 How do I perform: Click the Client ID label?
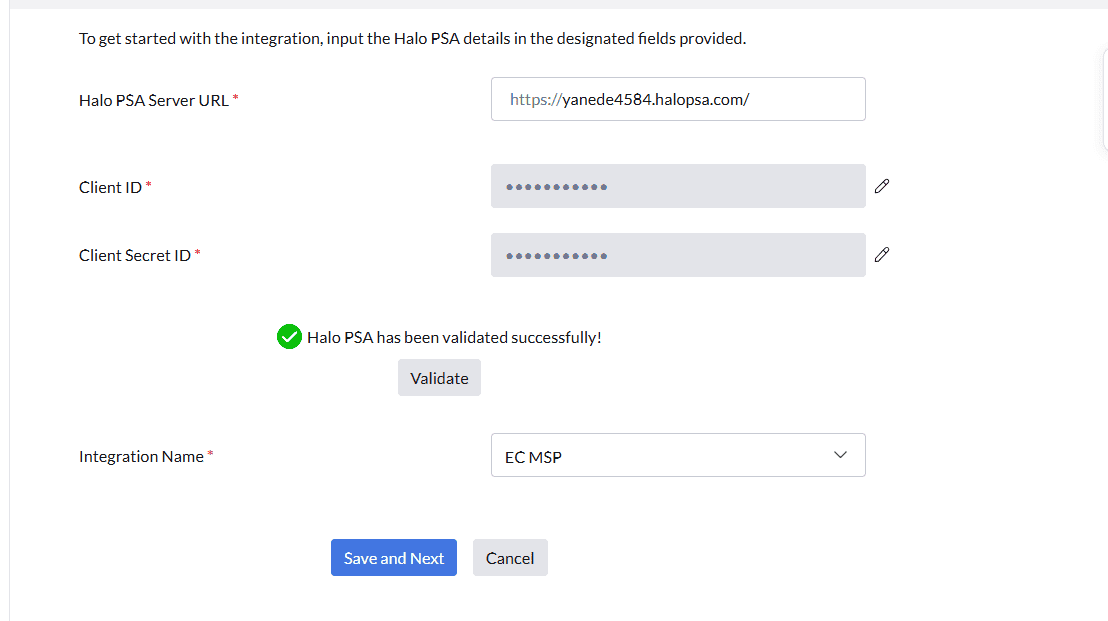(110, 187)
